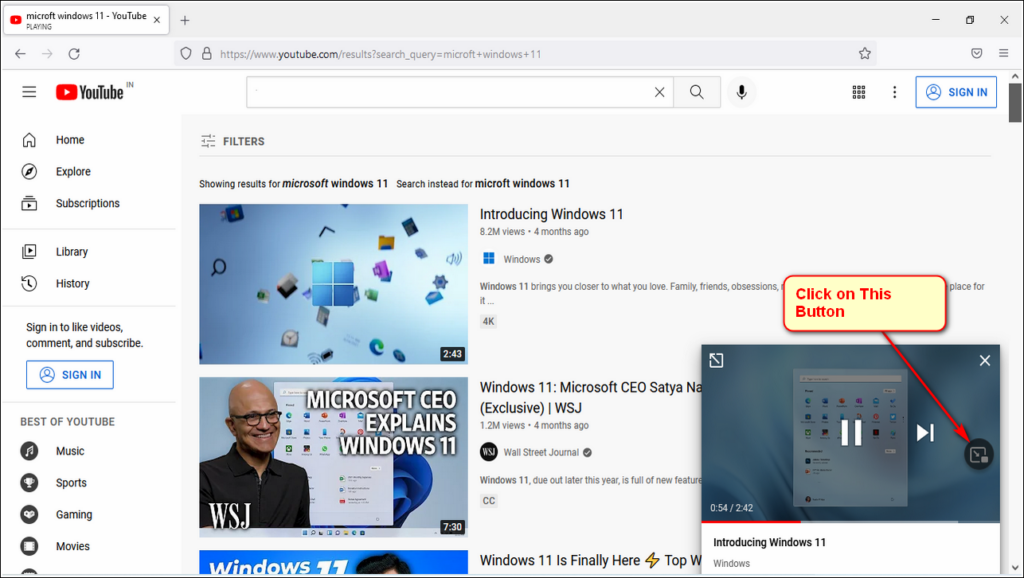The height and width of the screenshot is (578, 1024).
Task: Close the miniplayer
Action: (x=985, y=361)
